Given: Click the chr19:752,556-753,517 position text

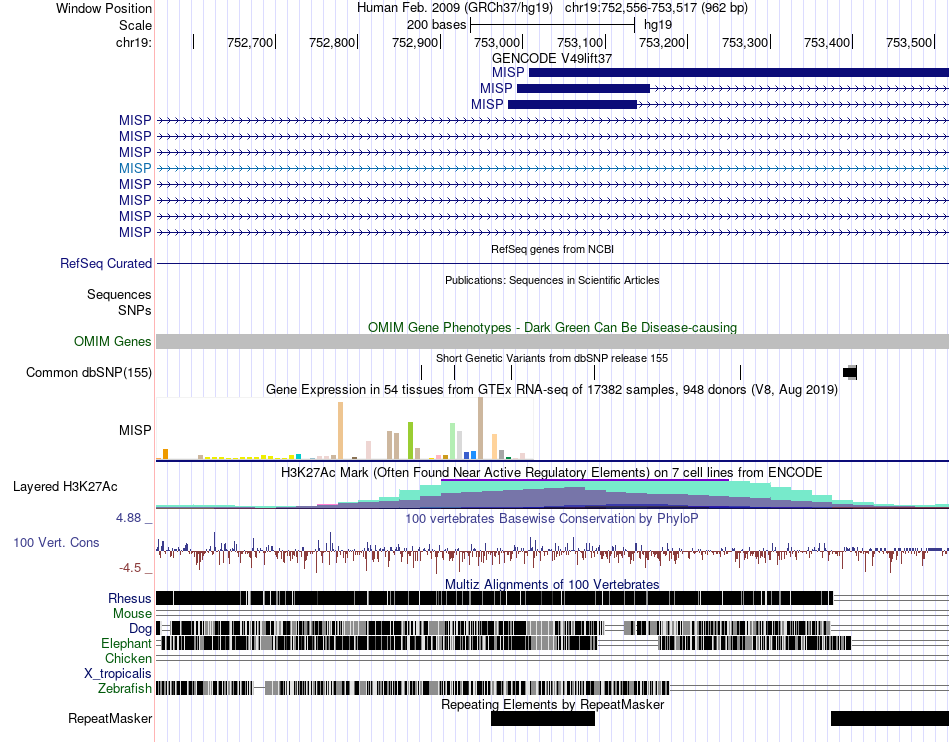Looking at the screenshot, I should tap(656, 8).
